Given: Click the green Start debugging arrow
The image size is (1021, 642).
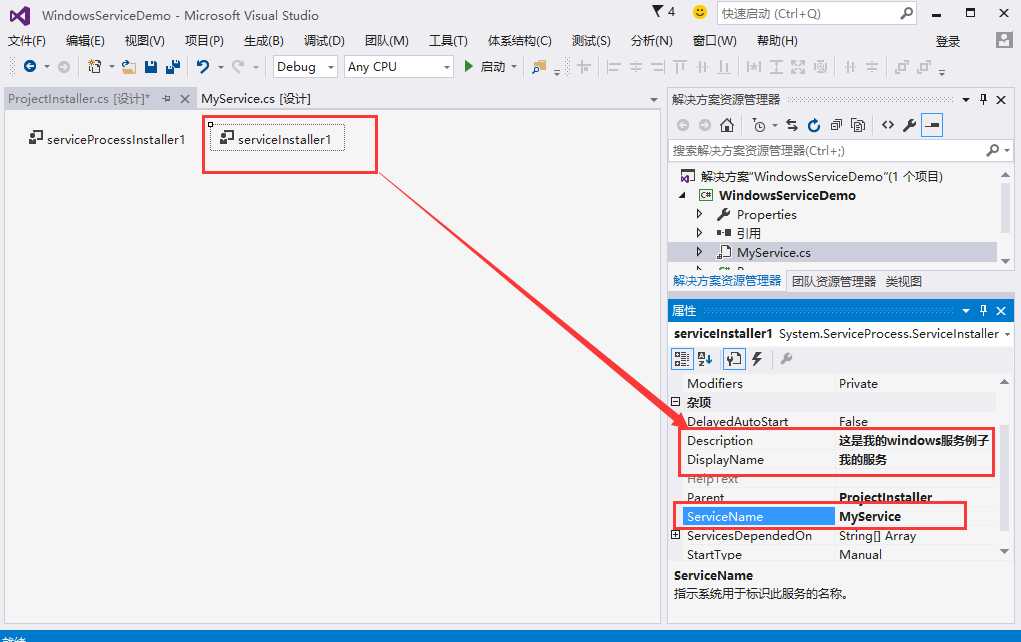Looking at the screenshot, I should tap(468, 66).
